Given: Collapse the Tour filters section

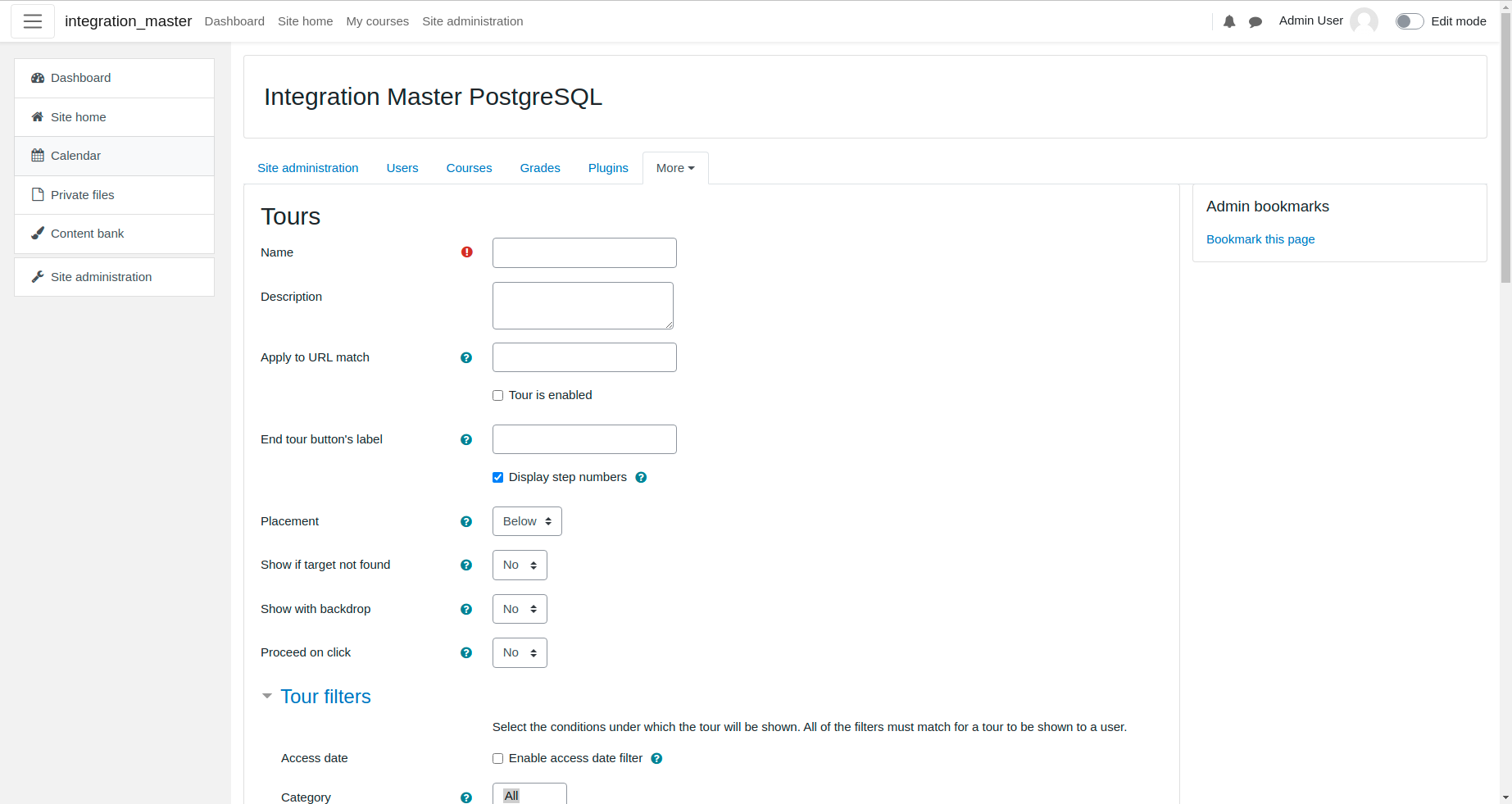Looking at the screenshot, I should 267,697.
